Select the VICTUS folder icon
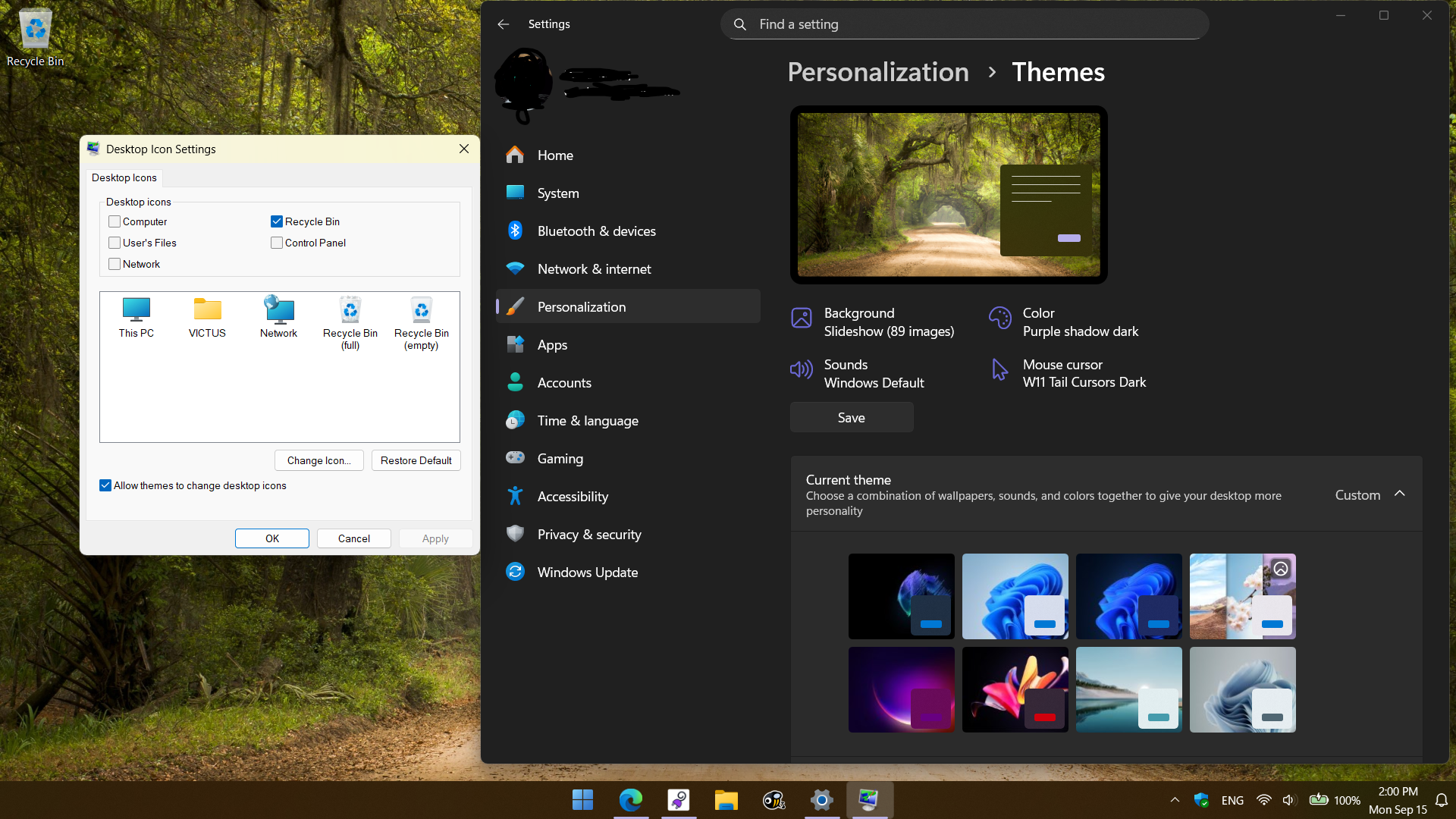The height and width of the screenshot is (819, 1456). click(x=207, y=317)
